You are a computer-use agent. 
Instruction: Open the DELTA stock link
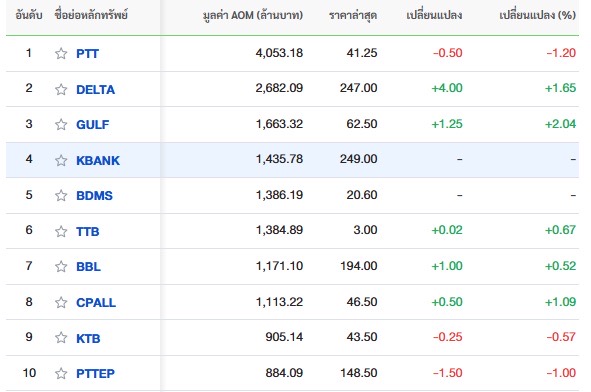(95, 89)
